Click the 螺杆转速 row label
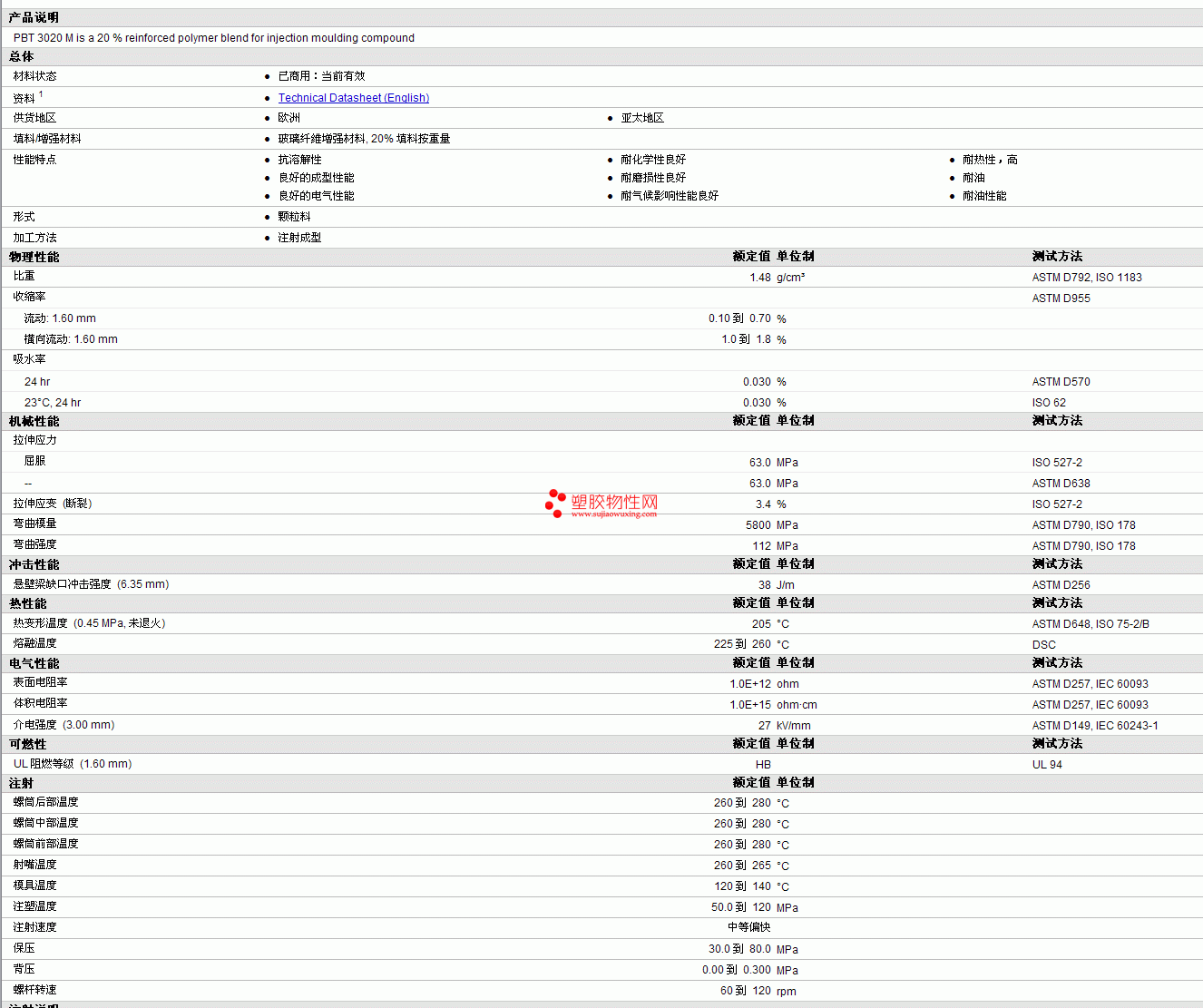Screen dimensions: 1203x1008 pyautogui.click(x=35, y=990)
